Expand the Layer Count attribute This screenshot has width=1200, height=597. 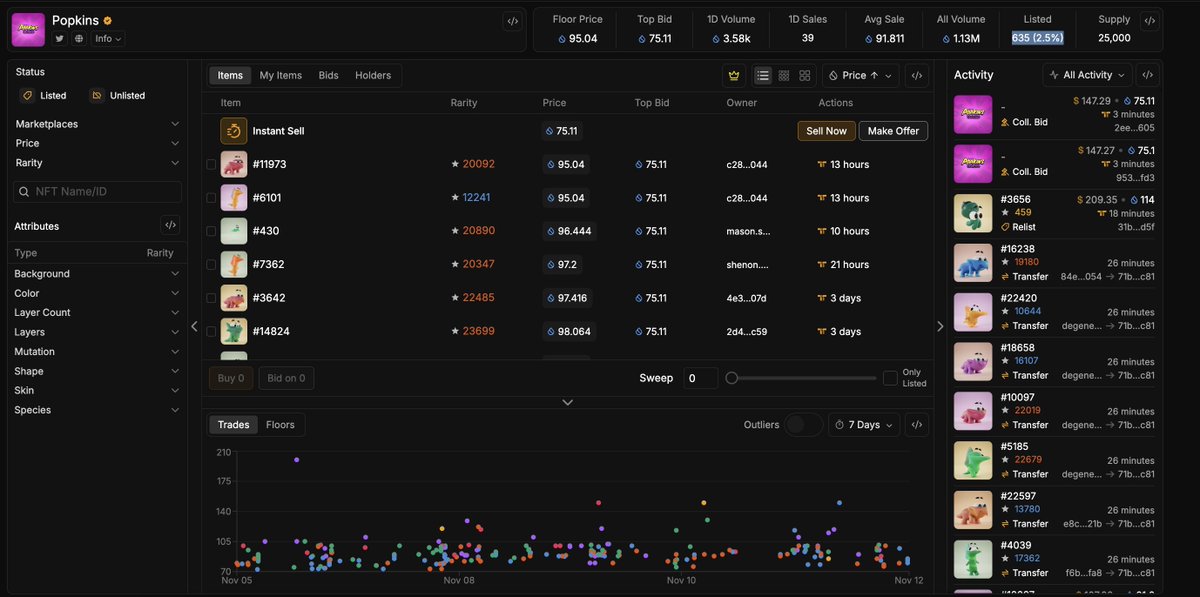[98, 312]
